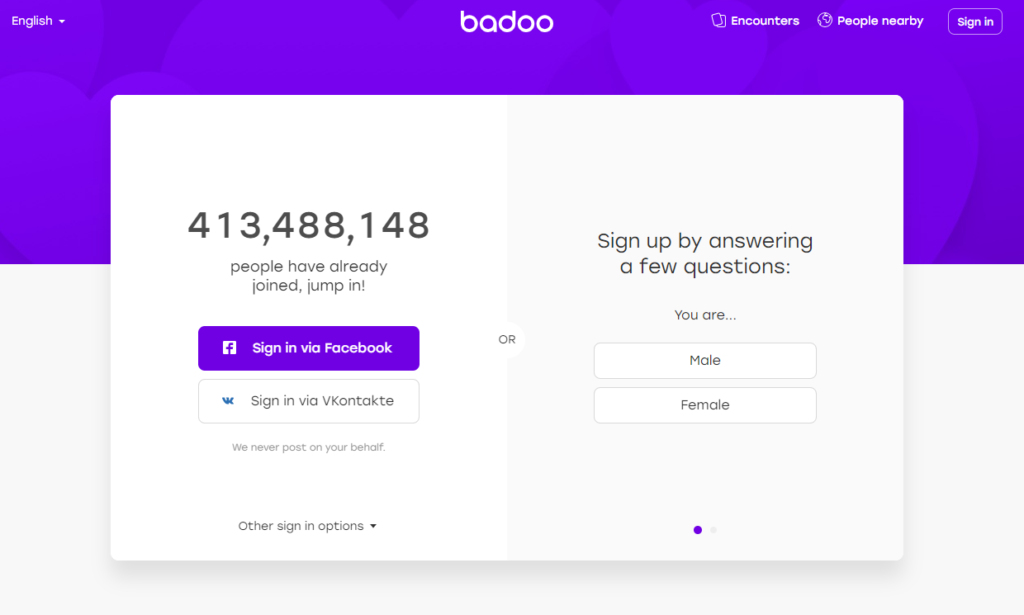The width and height of the screenshot is (1024, 615).
Task: Click the arrow next to Other sign in options
Action: pos(373,526)
